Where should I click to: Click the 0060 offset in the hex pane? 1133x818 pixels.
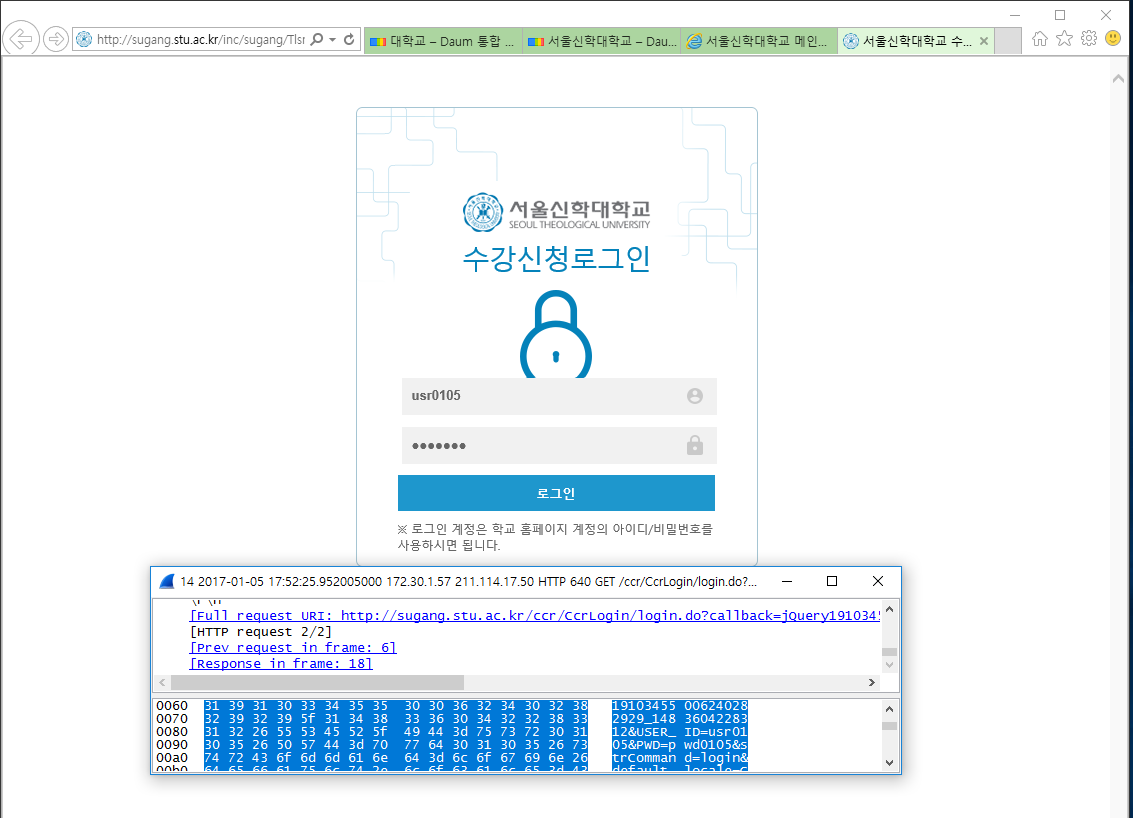coord(172,706)
